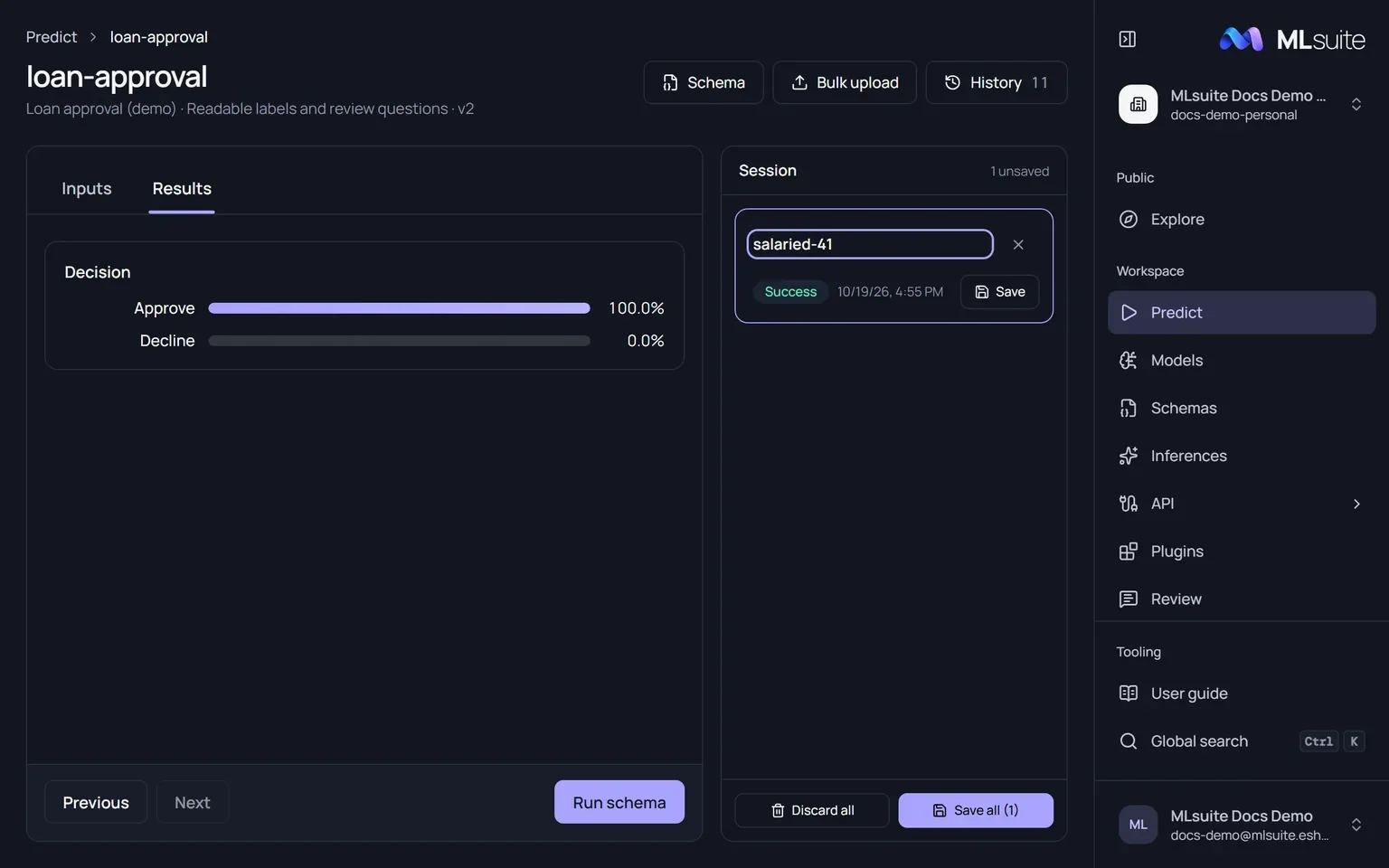Click the Decline probability bar

399,341
